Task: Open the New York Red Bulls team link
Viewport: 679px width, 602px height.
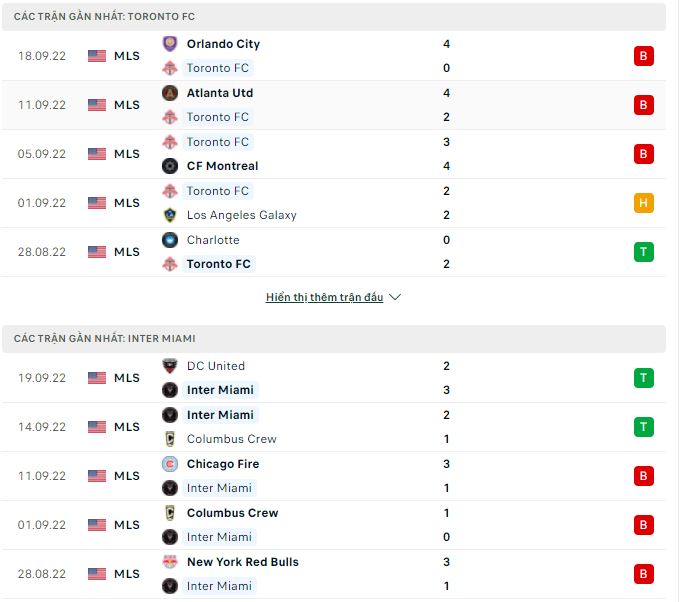Action: 242,562
